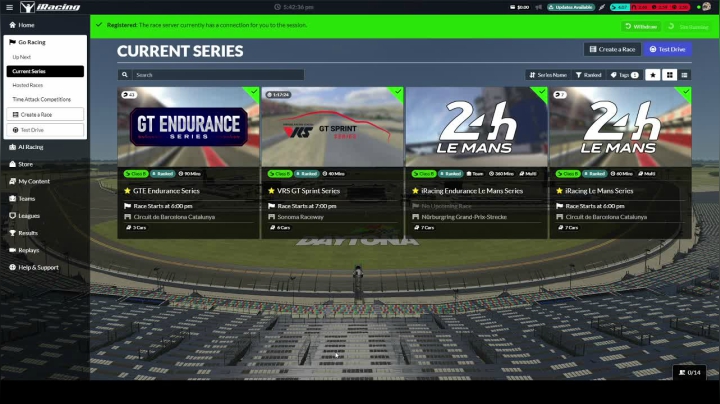Click Create a Race in sidebar
720x404 pixels.
pos(45,114)
